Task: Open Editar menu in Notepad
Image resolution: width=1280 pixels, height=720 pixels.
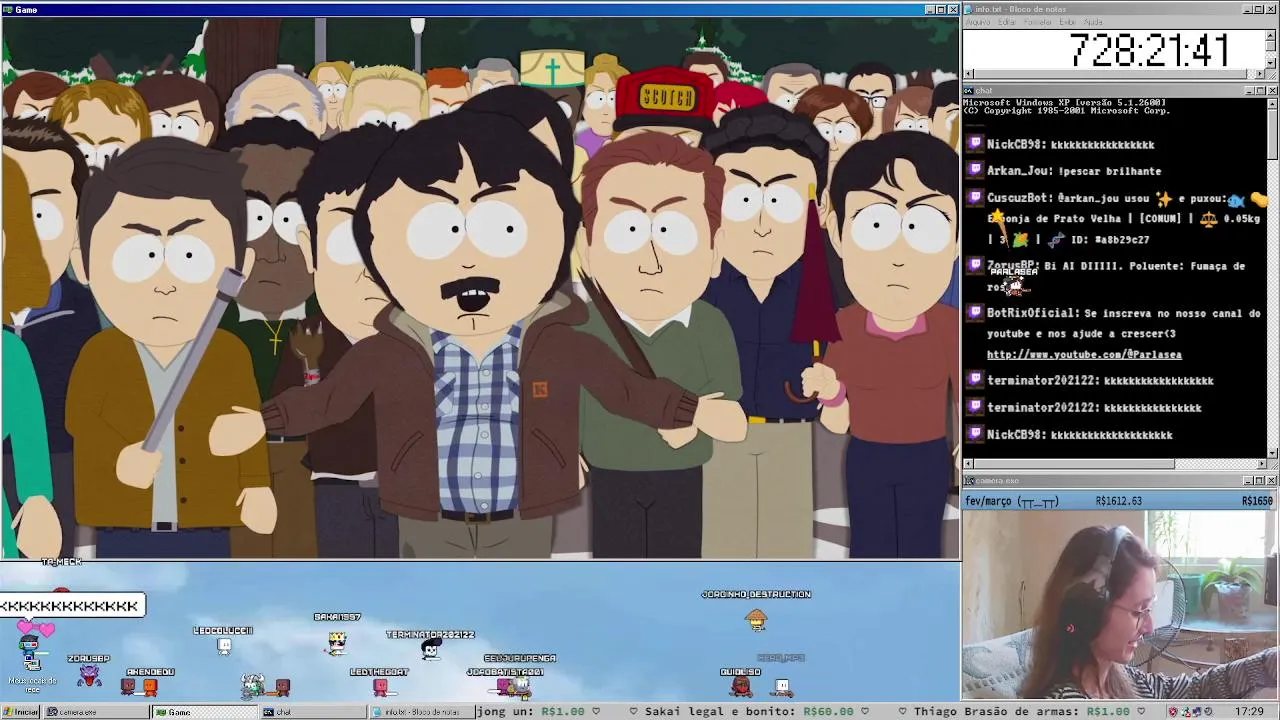Action: click(x=1006, y=22)
